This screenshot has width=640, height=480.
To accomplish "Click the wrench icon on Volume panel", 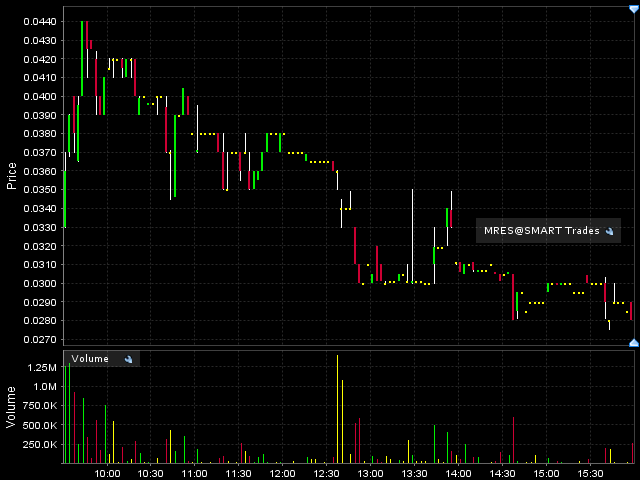I will [128, 359].
